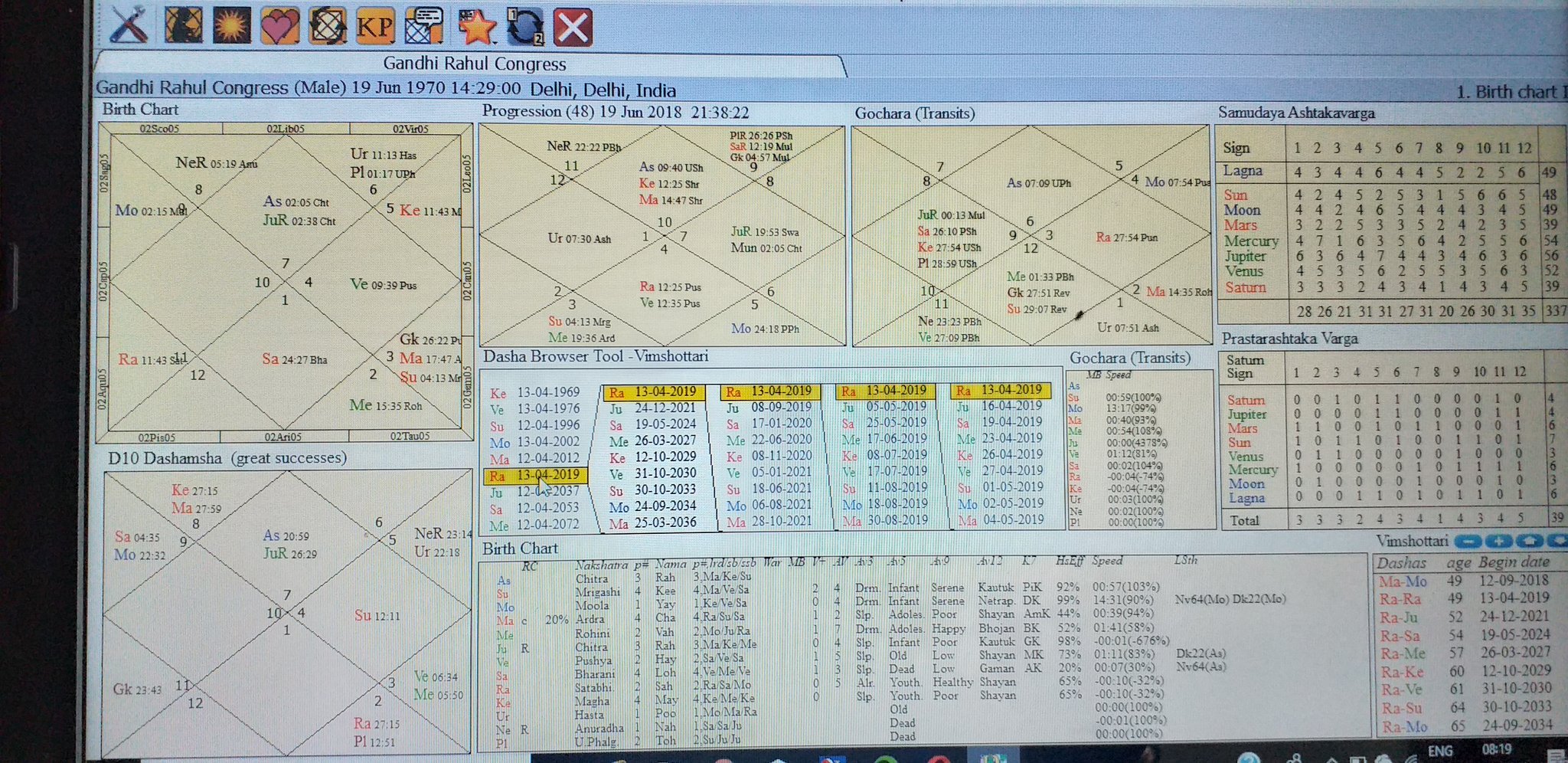Image resolution: width=1568 pixels, height=763 pixels.
Task: Select Ju 08-09-2019 in third dasha column
Action: (769, 408)
